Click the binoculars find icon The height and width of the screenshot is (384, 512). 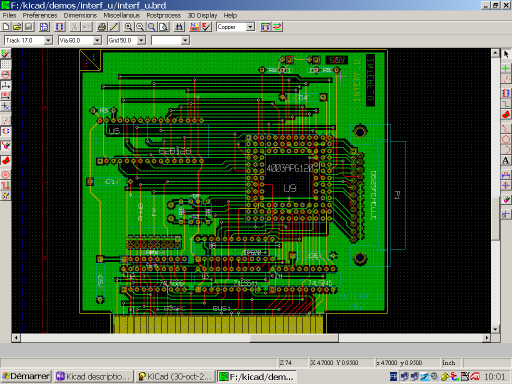(179, 27)
